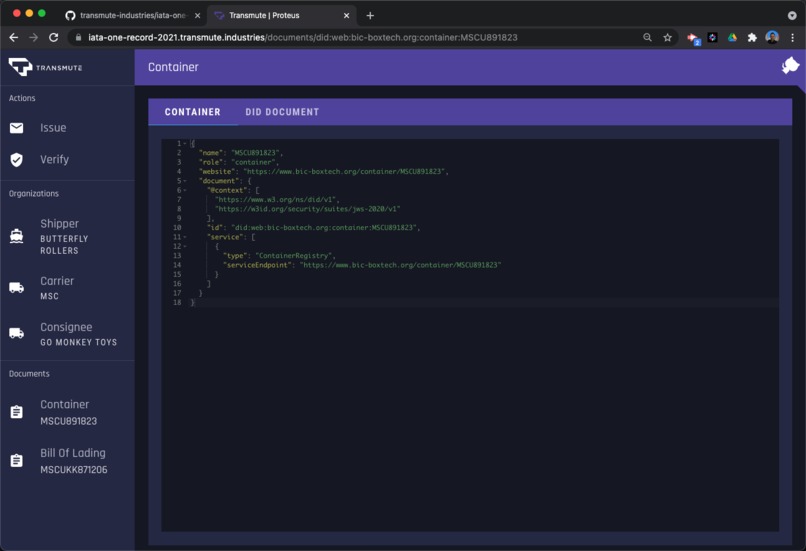Click the jws-2020/v1 context line
The height and width of the screenshot is (551, 806).
[x=307, y=209]
